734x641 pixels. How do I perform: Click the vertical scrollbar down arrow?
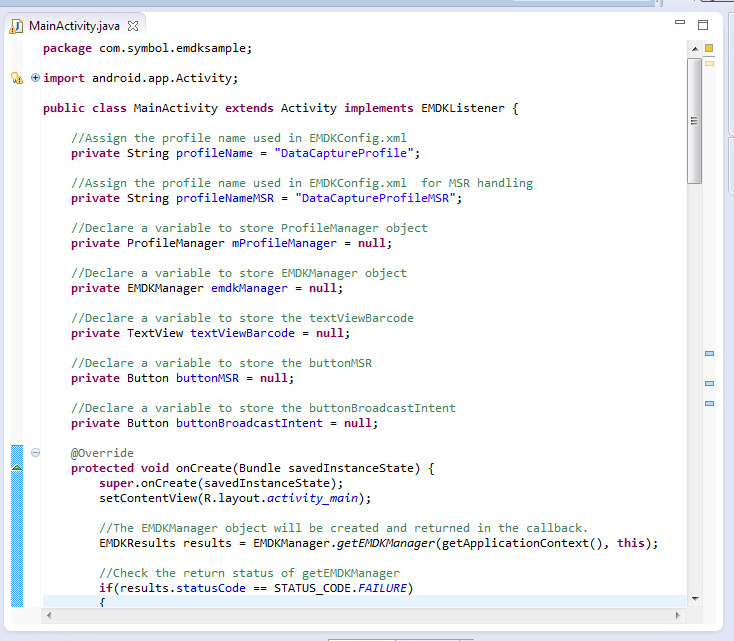[x=694, y=598]
